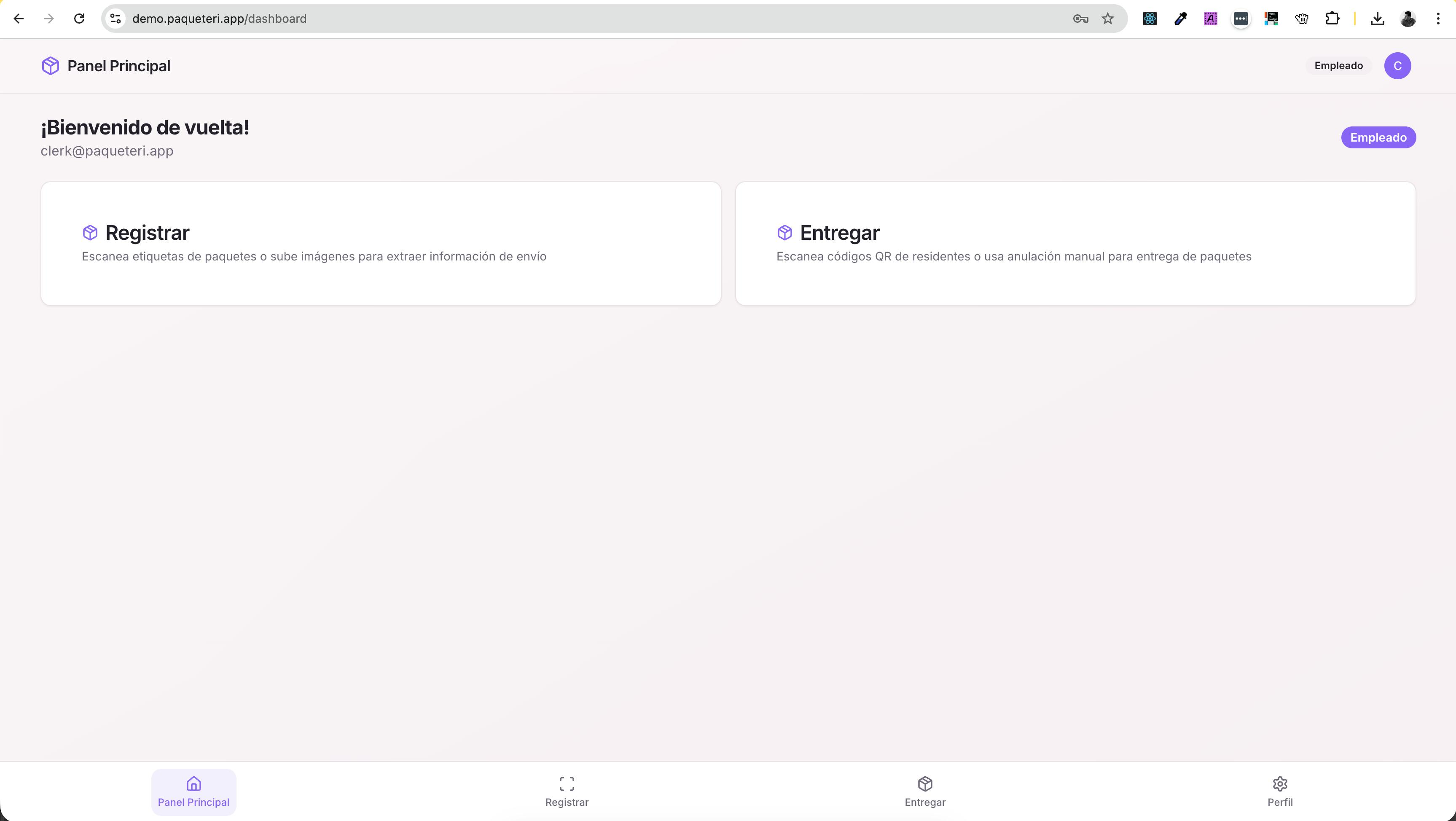Click the clerk@paqueteri.app email text
Viewport: 1456px width, 821px height.
[107, 151]
